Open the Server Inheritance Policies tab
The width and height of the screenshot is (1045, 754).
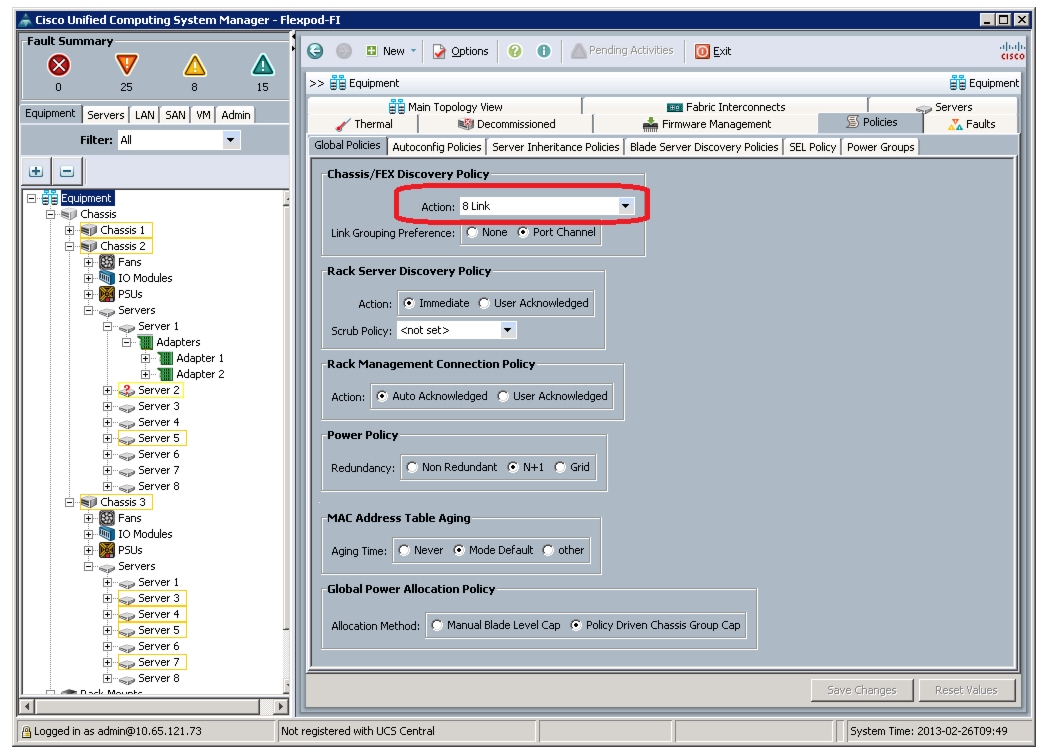click(x=555, y=147)
